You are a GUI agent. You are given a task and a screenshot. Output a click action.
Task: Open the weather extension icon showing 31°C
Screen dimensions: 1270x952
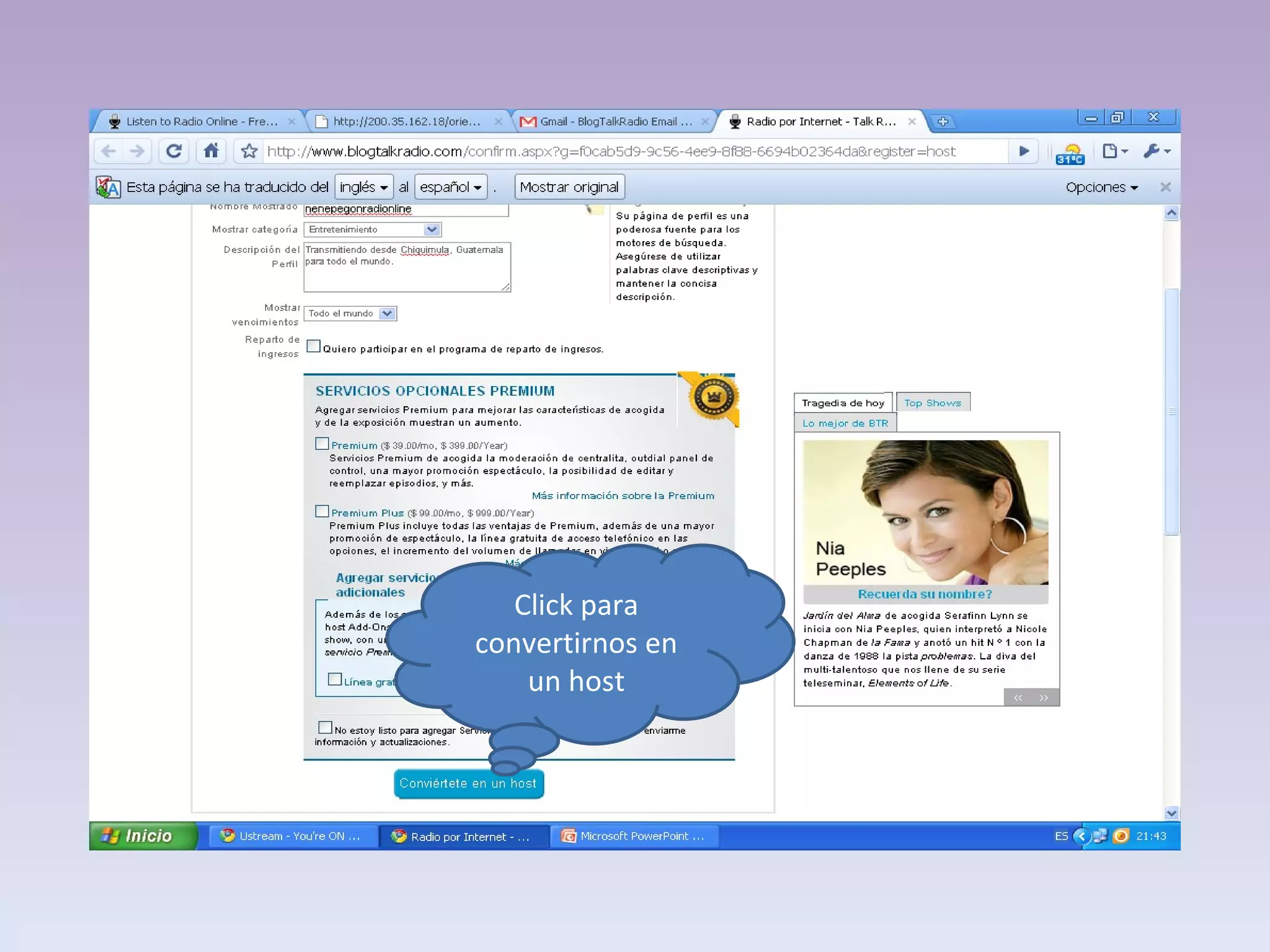(x=1070, y=153)
